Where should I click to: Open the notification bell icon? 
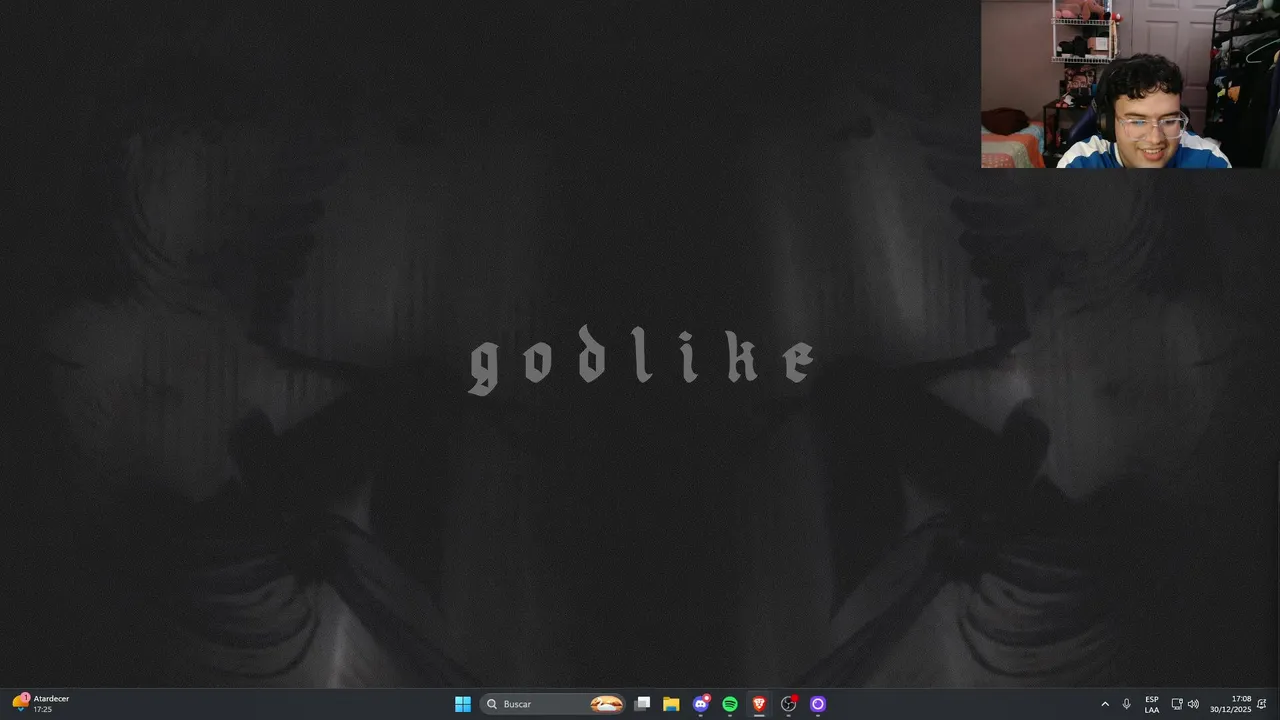[x=1262, y=704]
